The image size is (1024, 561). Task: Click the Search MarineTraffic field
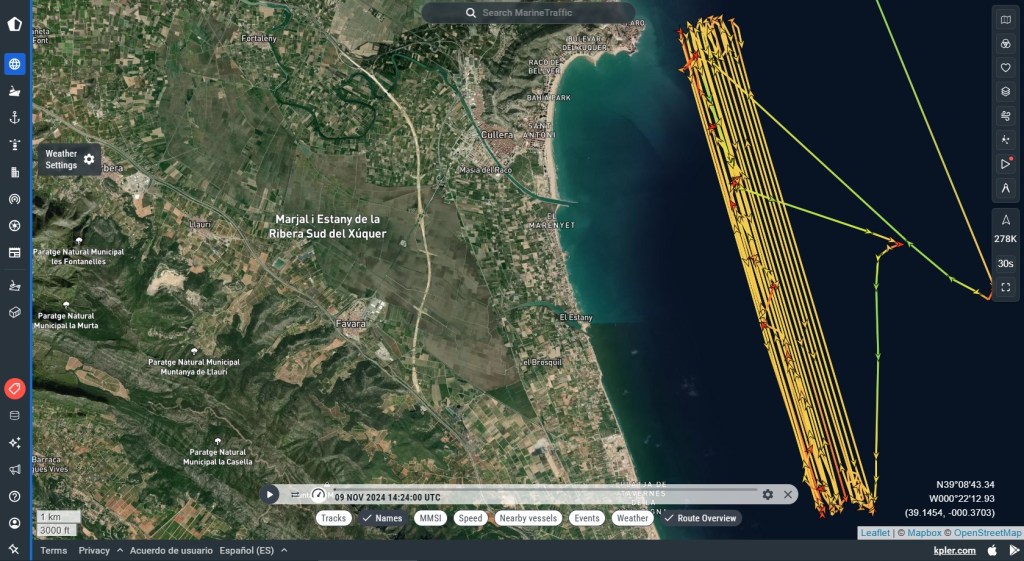(528, 13)
